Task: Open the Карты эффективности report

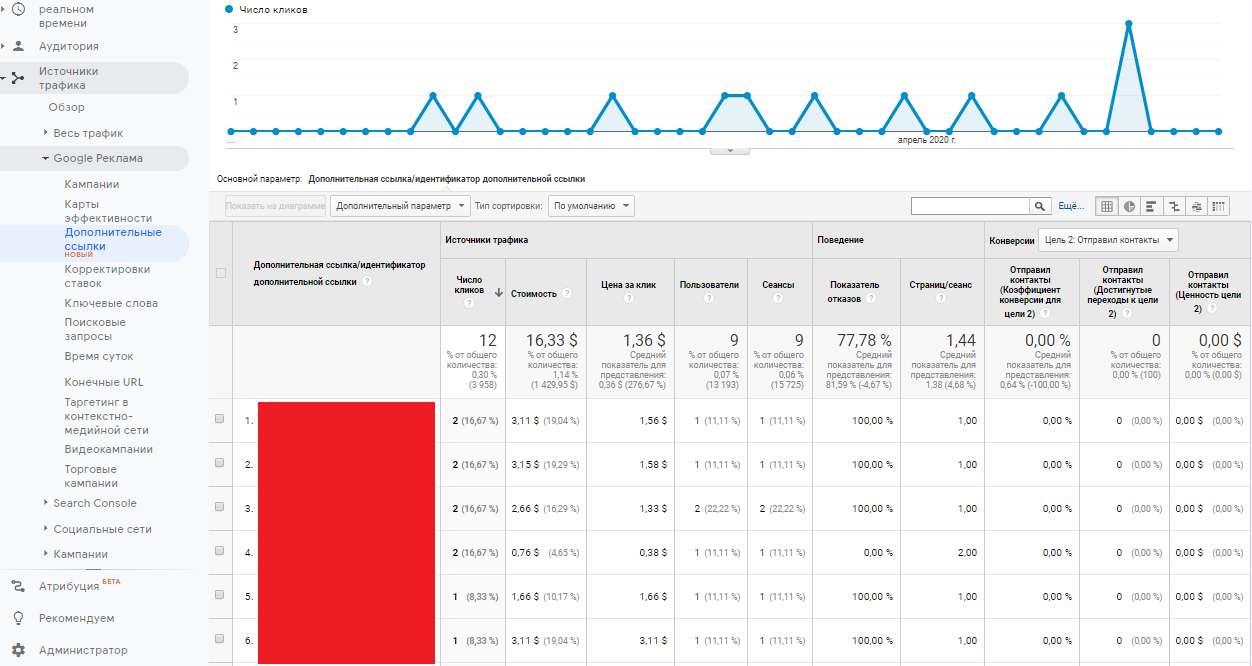Action: (108, 211)
